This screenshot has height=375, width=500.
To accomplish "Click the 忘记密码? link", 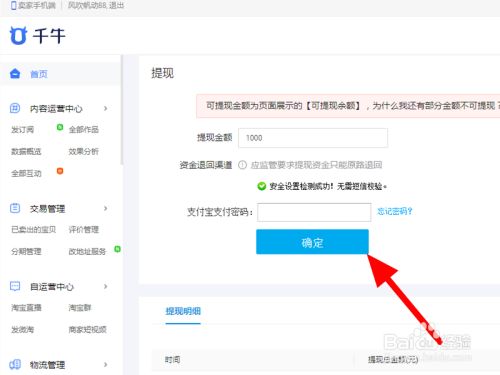I will [395, 211].
